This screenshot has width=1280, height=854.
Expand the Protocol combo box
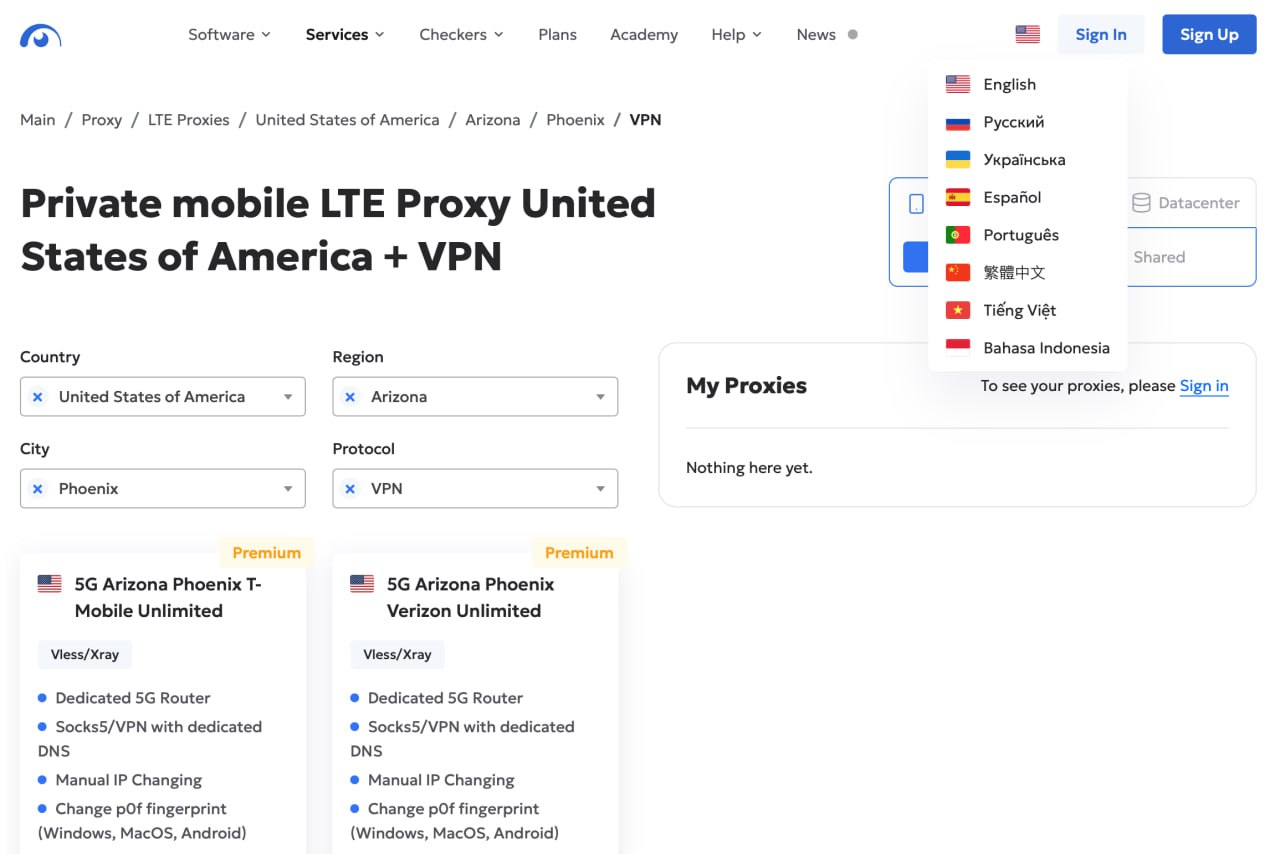[475, 489]
